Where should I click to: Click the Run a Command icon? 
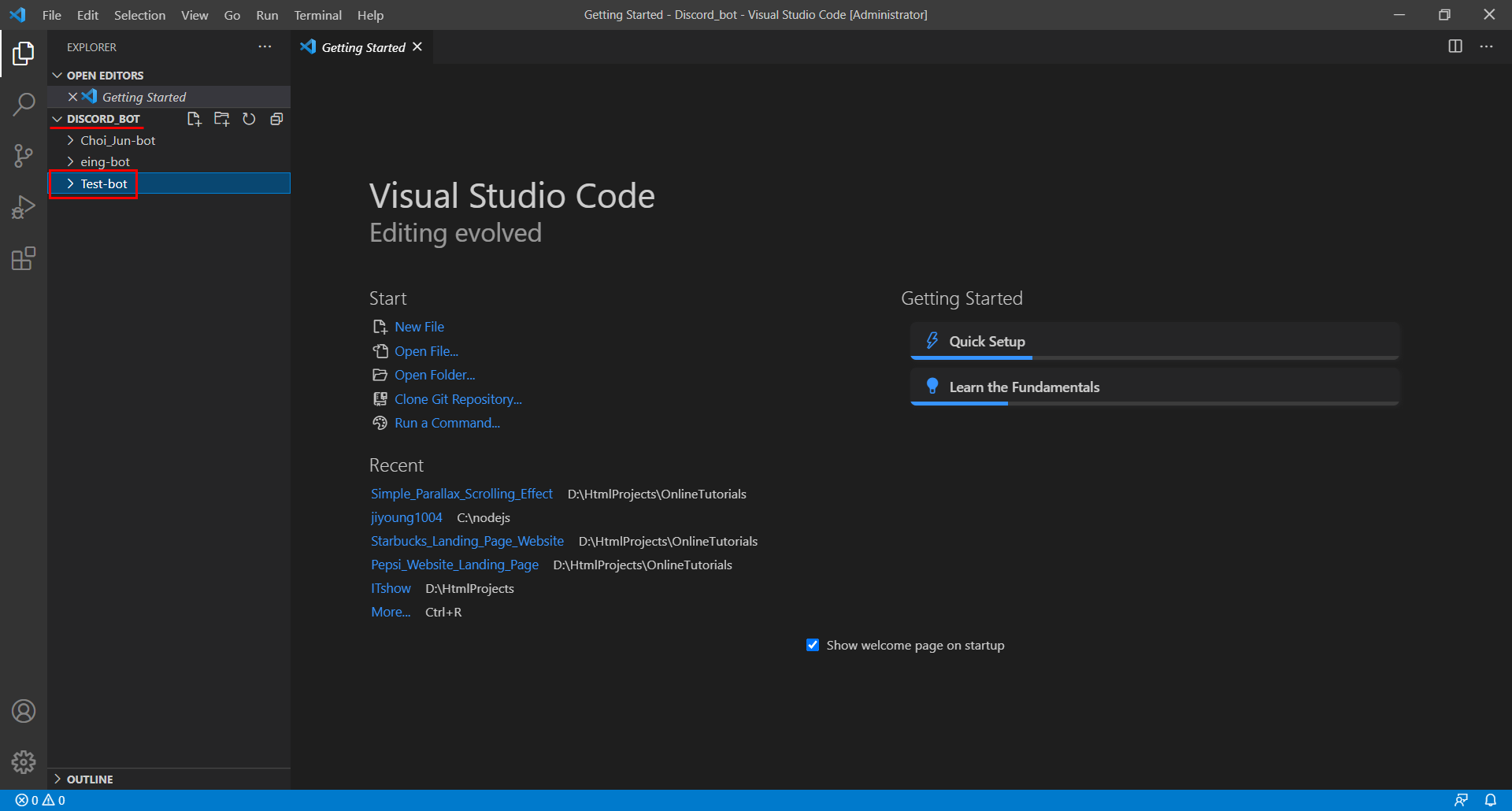(x=380, y=423)
